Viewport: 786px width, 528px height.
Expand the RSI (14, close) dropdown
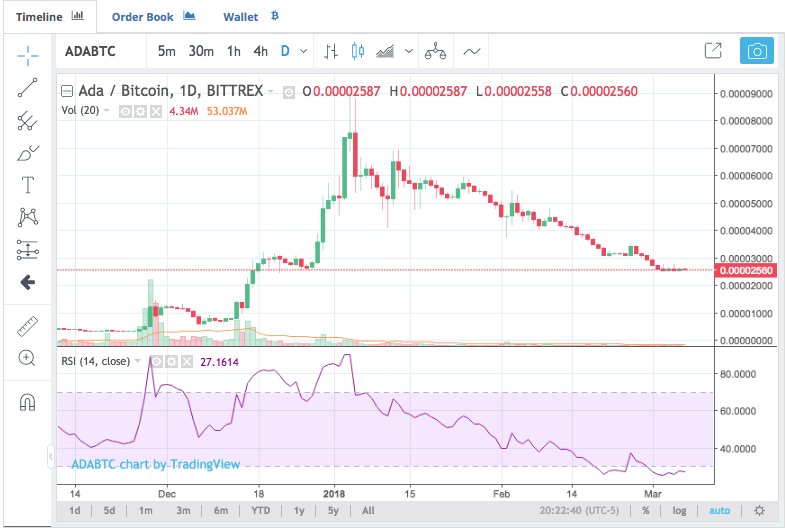tap(137, 361)
